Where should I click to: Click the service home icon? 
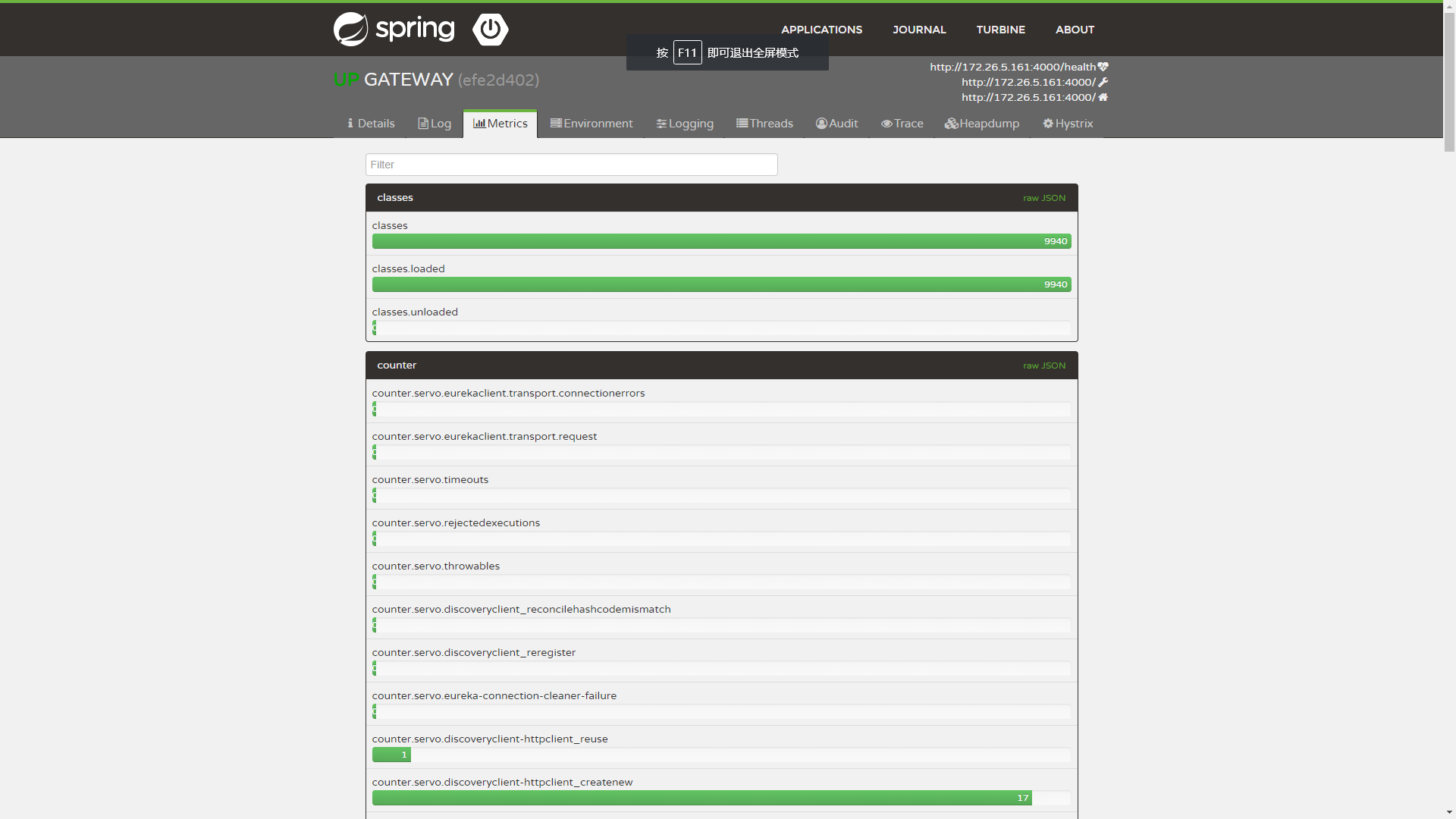(1103, 97)
